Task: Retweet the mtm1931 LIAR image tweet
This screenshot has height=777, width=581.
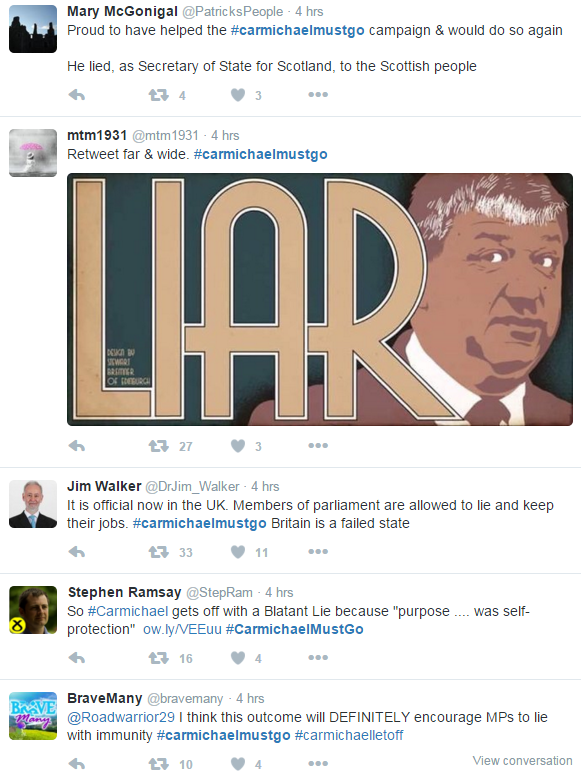Action: [x=159, y=446]
